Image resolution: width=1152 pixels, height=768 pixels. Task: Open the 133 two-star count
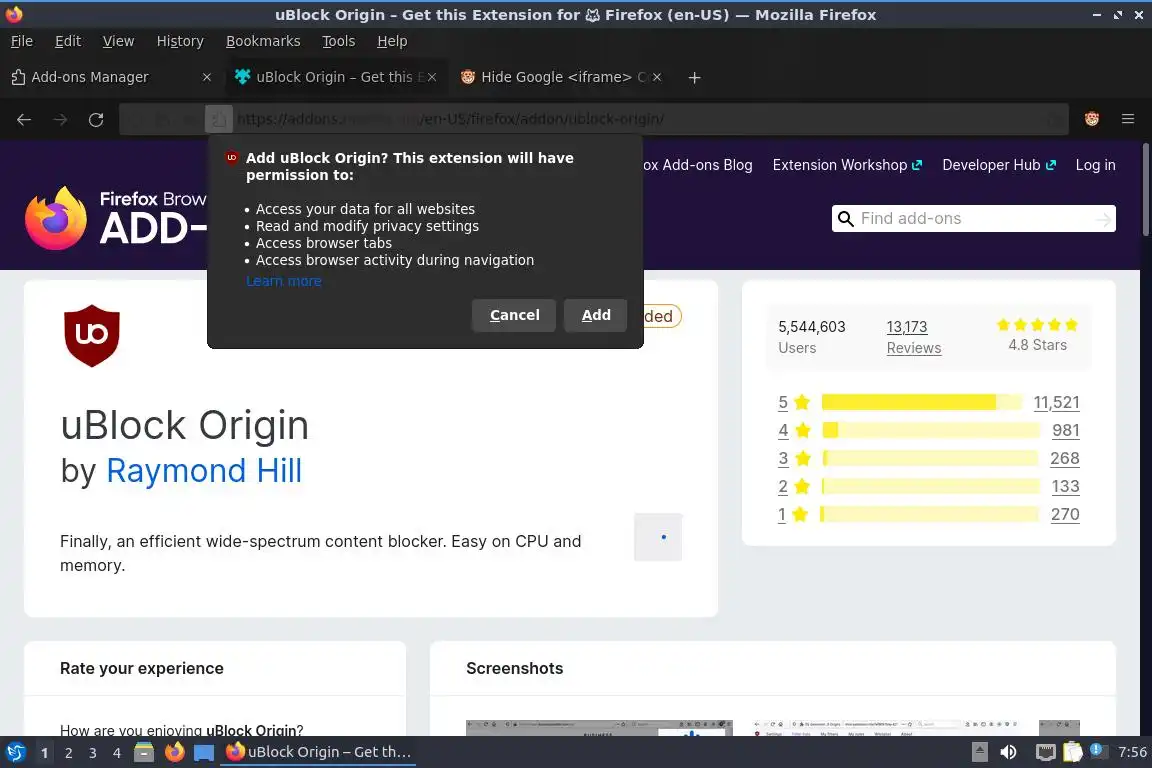[1065, 487]
